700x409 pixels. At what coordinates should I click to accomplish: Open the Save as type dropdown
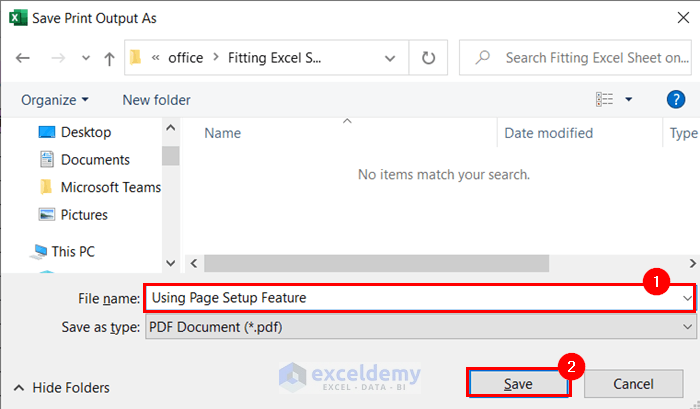[420, 327]
